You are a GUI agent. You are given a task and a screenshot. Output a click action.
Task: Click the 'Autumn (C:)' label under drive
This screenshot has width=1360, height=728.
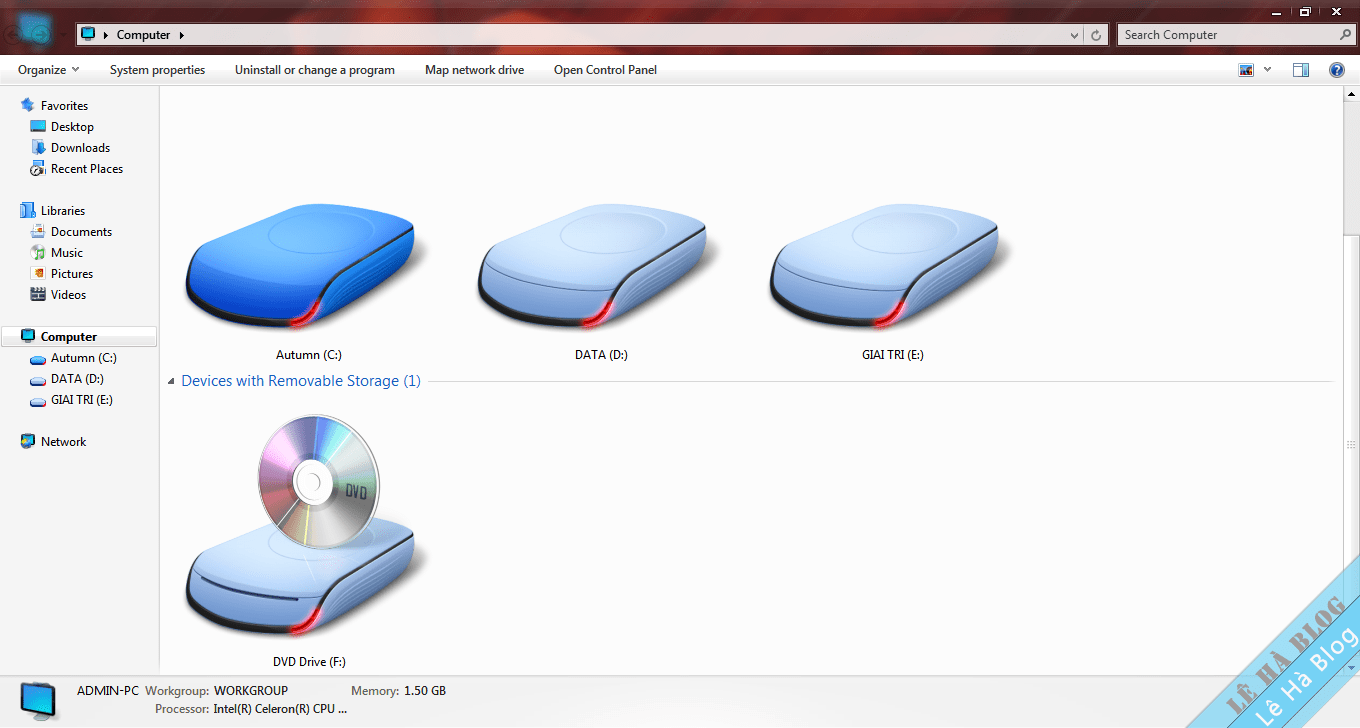(x=309, y=355)
